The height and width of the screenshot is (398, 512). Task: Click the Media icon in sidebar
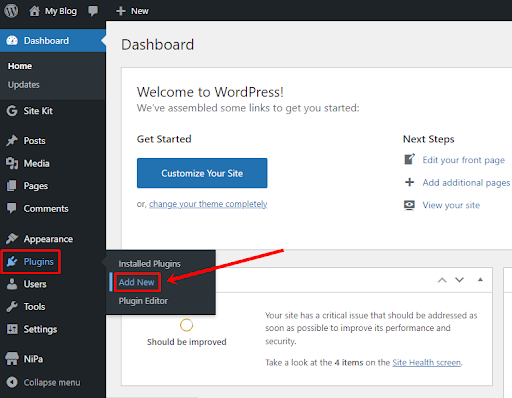12,163
